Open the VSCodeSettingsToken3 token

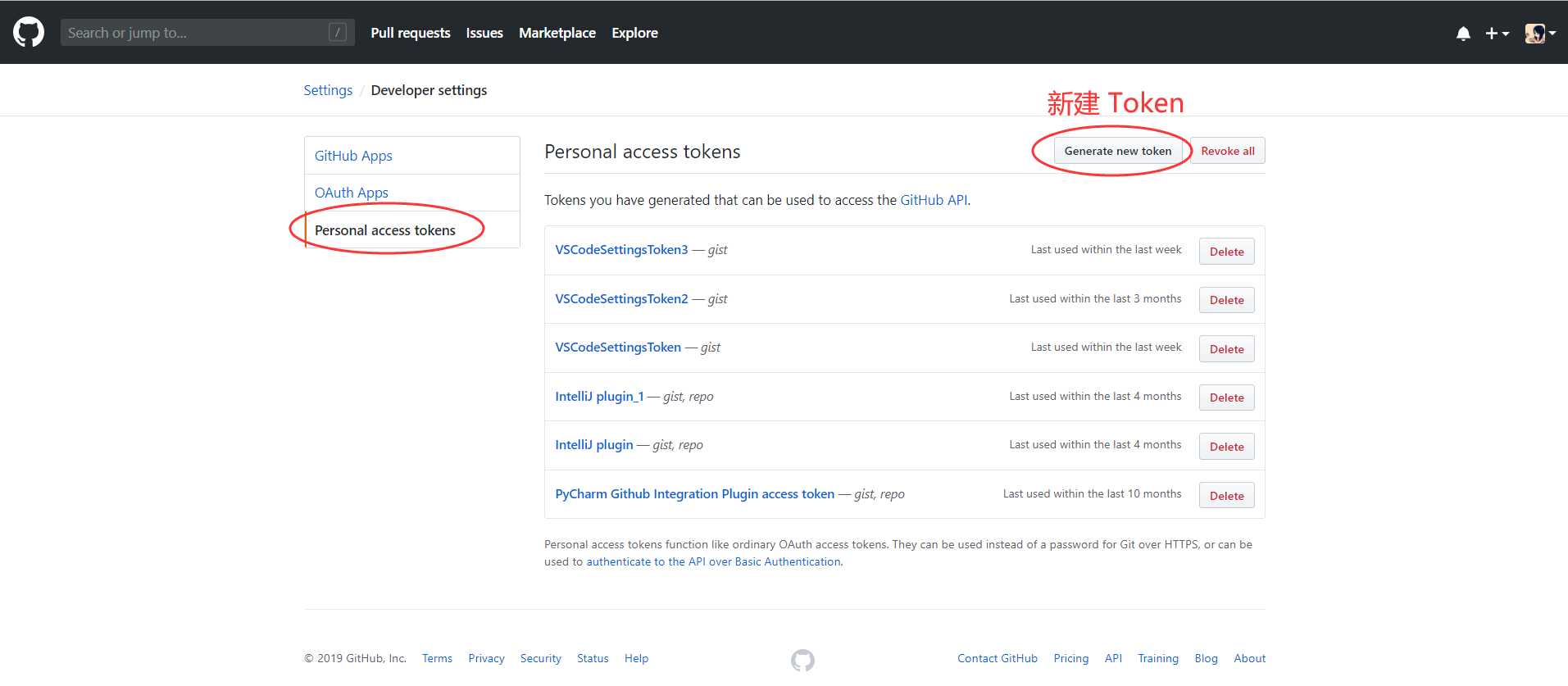click(x=621, y=250)
